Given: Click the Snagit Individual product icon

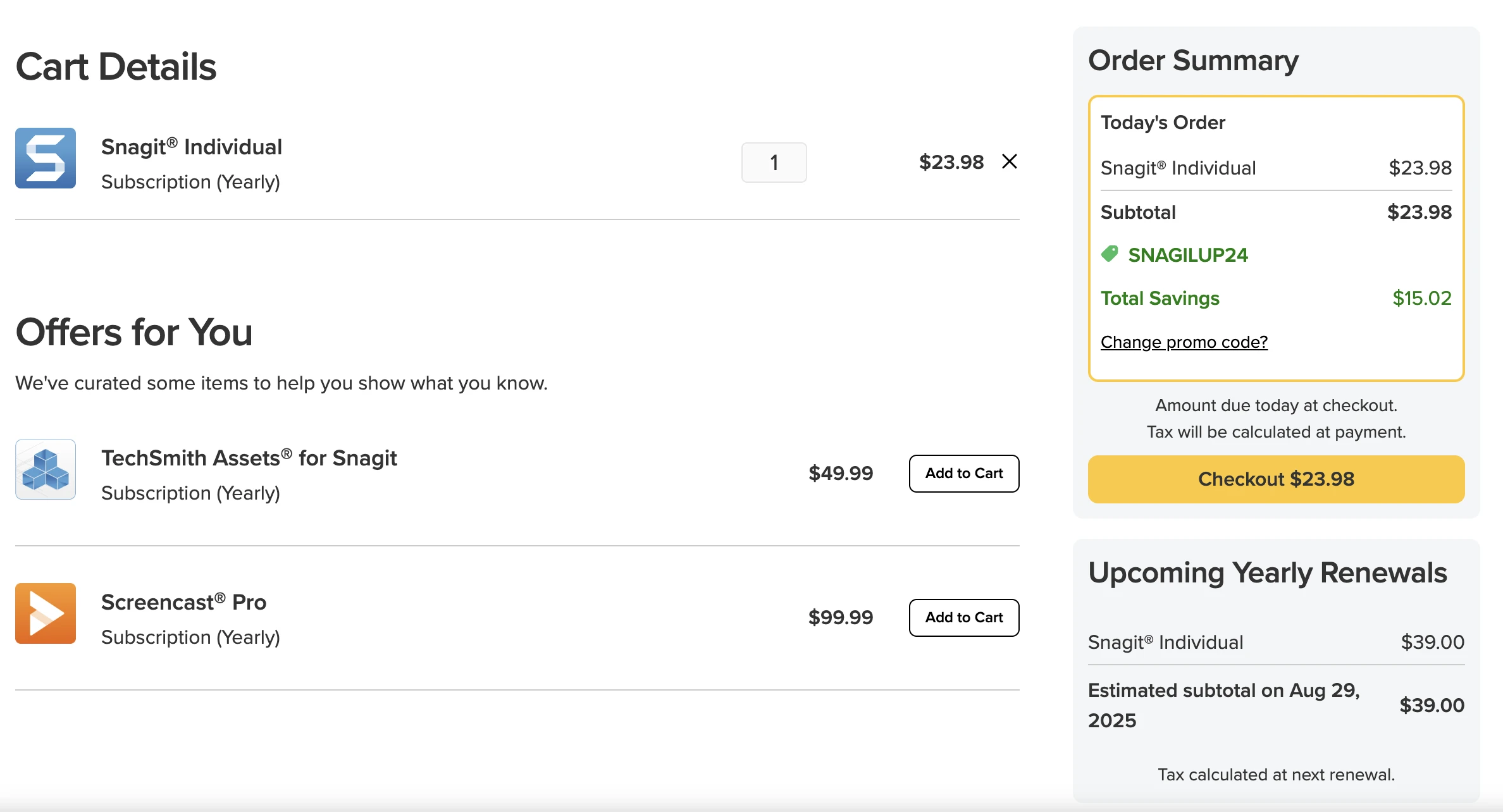Looking at the screenshot, I should (46, 158).
